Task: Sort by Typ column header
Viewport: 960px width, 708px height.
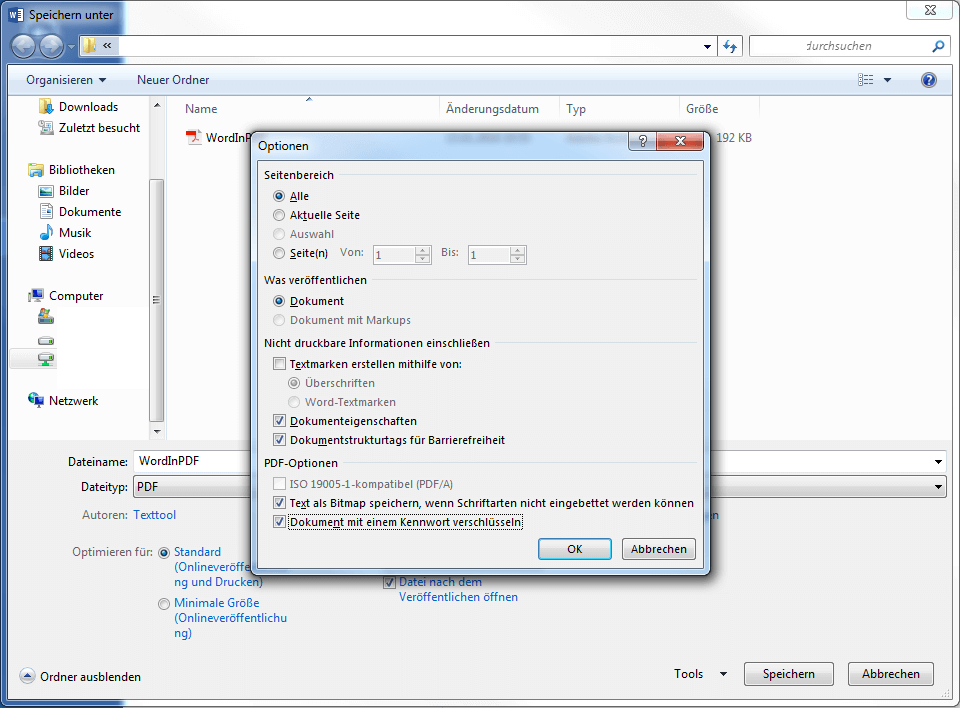Action: (576, 108)
